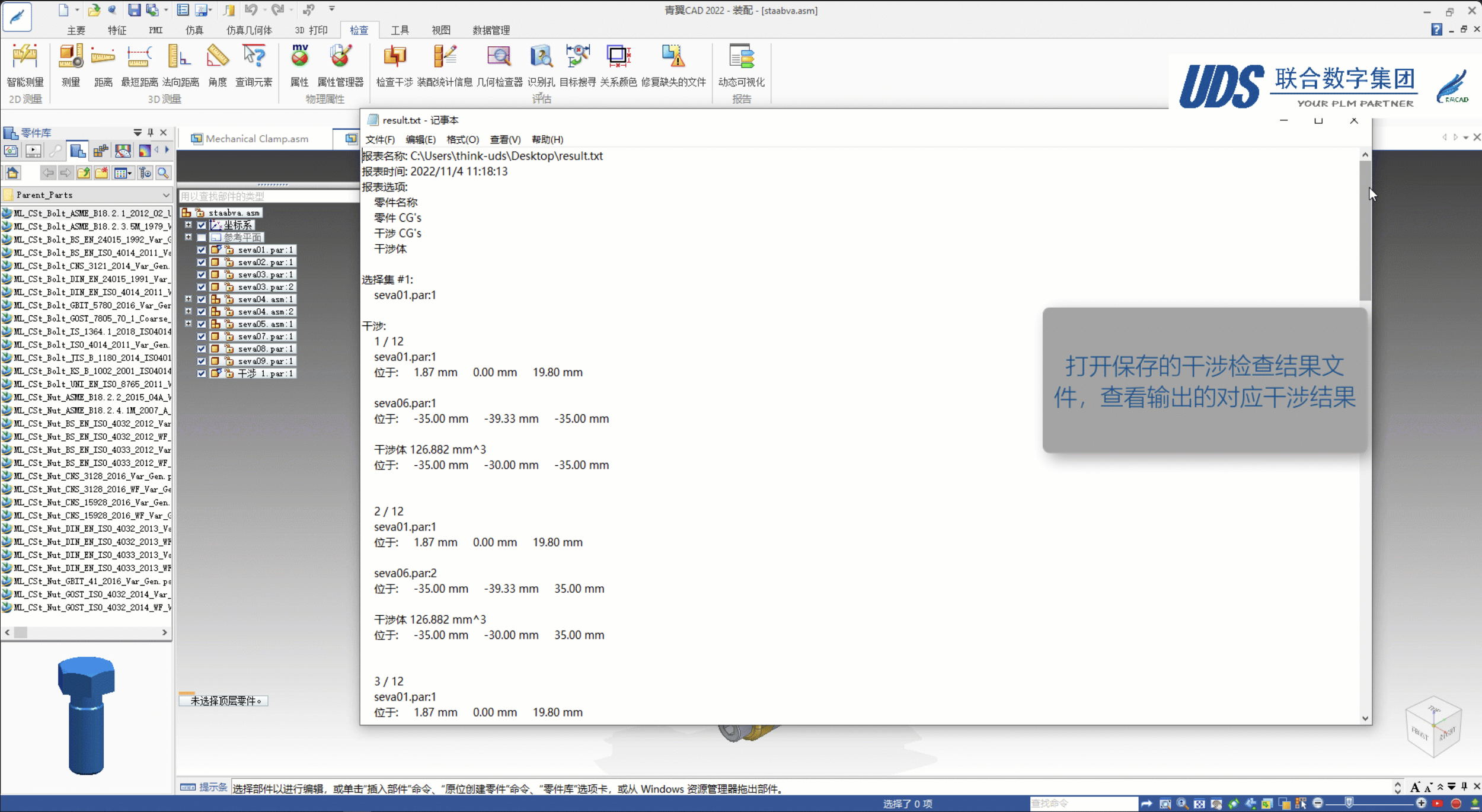Toggle checkbox for seva09.par:1
Viewport: 1482px width, 812px height.
tap(202, 361)
